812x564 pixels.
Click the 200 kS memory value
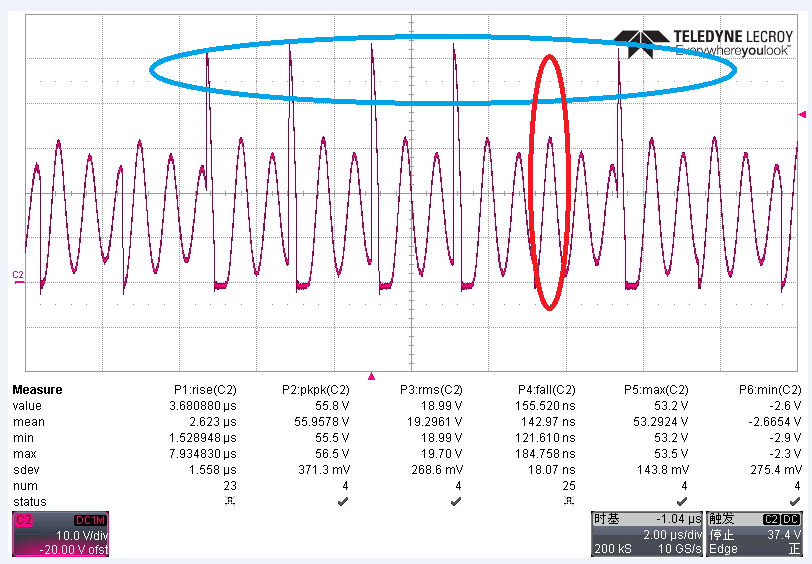[x=613, y=549]
